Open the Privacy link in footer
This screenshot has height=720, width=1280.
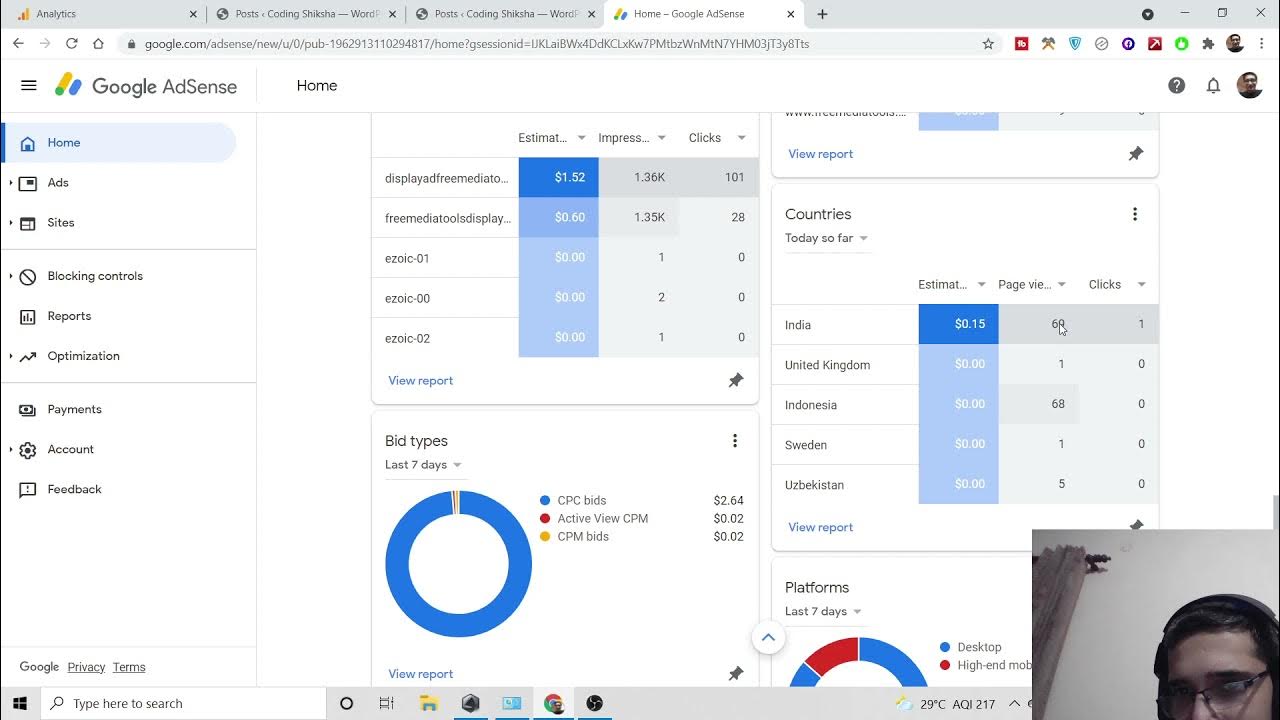click(x=86, y=667)
